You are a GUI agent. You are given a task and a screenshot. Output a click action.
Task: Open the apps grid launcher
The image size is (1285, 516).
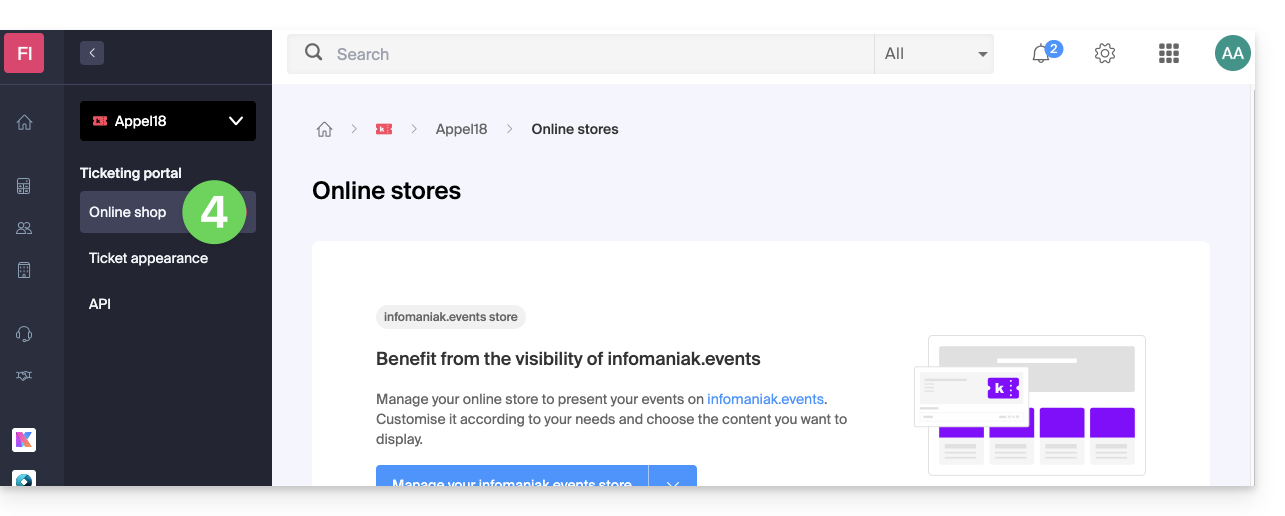point(1169,54)
